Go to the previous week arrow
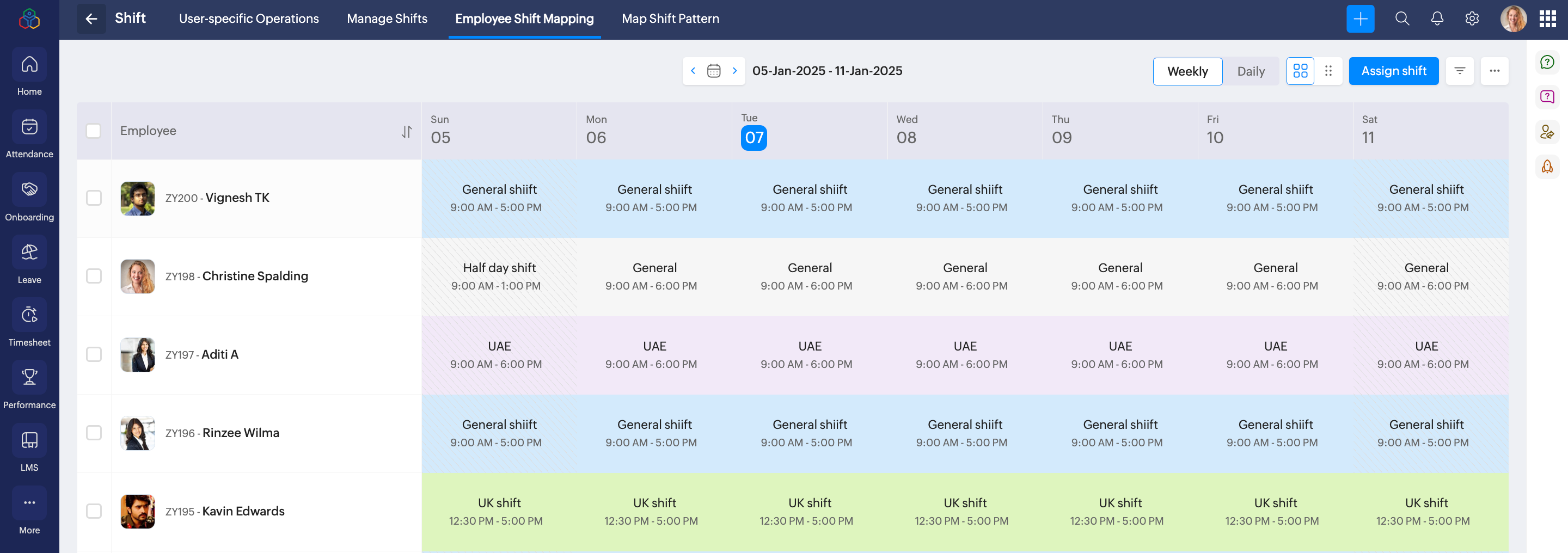 click(693, 71)
